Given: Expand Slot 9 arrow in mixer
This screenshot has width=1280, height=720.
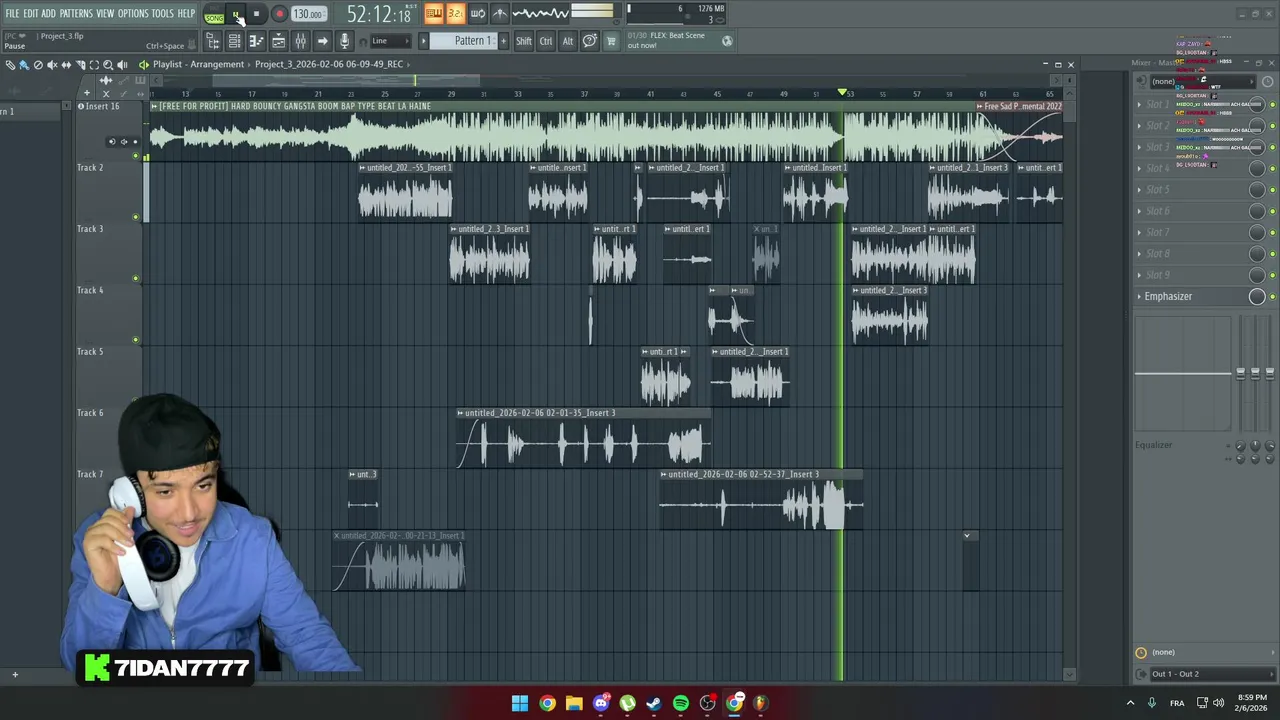Looking at the screenshot, I should coord(1138,275).
